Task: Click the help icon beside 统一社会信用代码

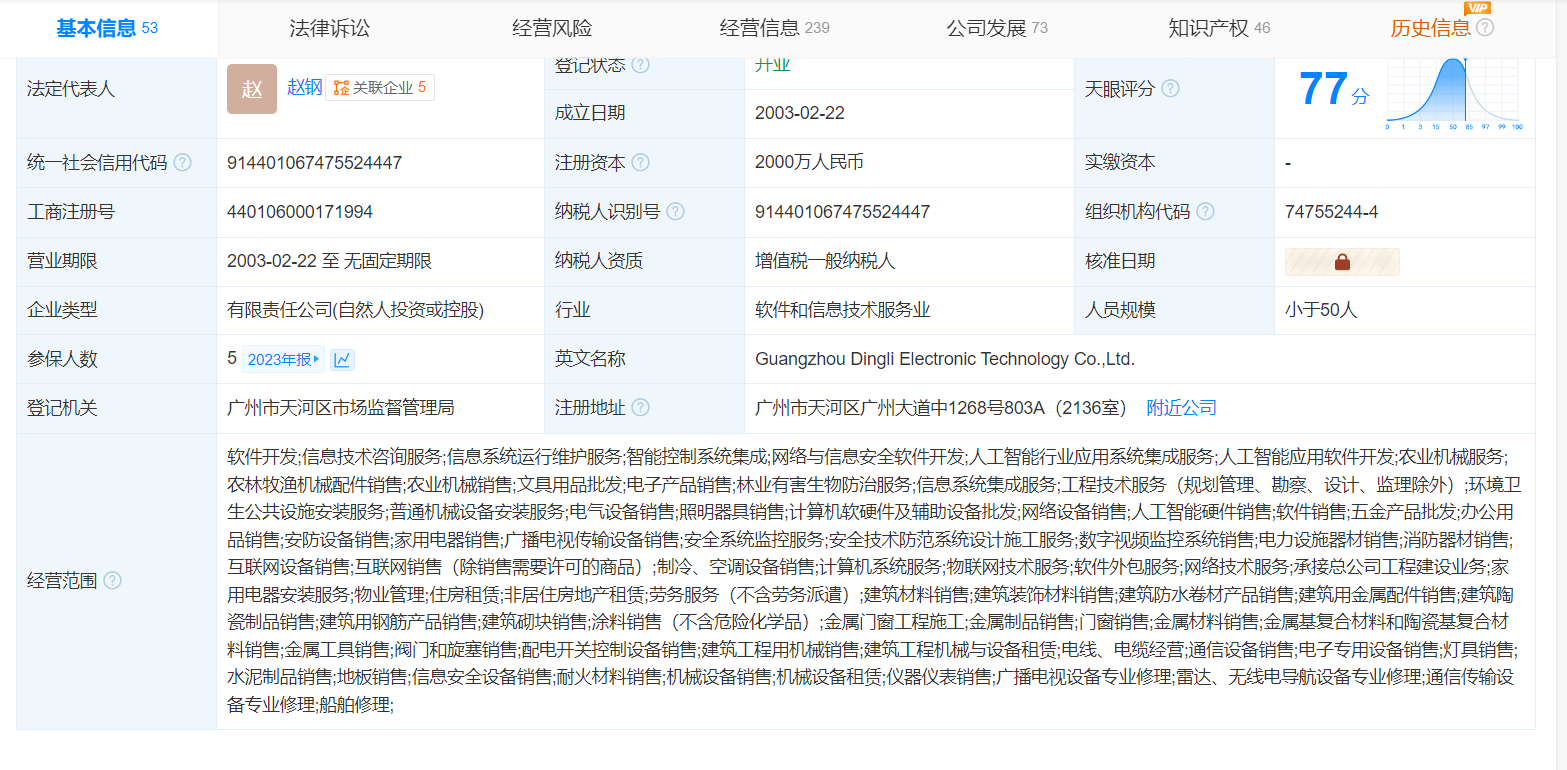Action: pyautogui.click(x=182, y=162)
